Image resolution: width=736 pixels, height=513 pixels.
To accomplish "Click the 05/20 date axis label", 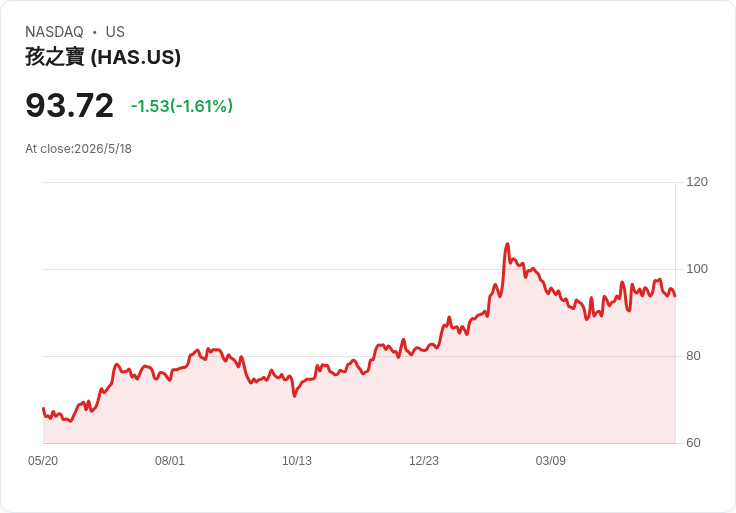I will tap(43, 461).
